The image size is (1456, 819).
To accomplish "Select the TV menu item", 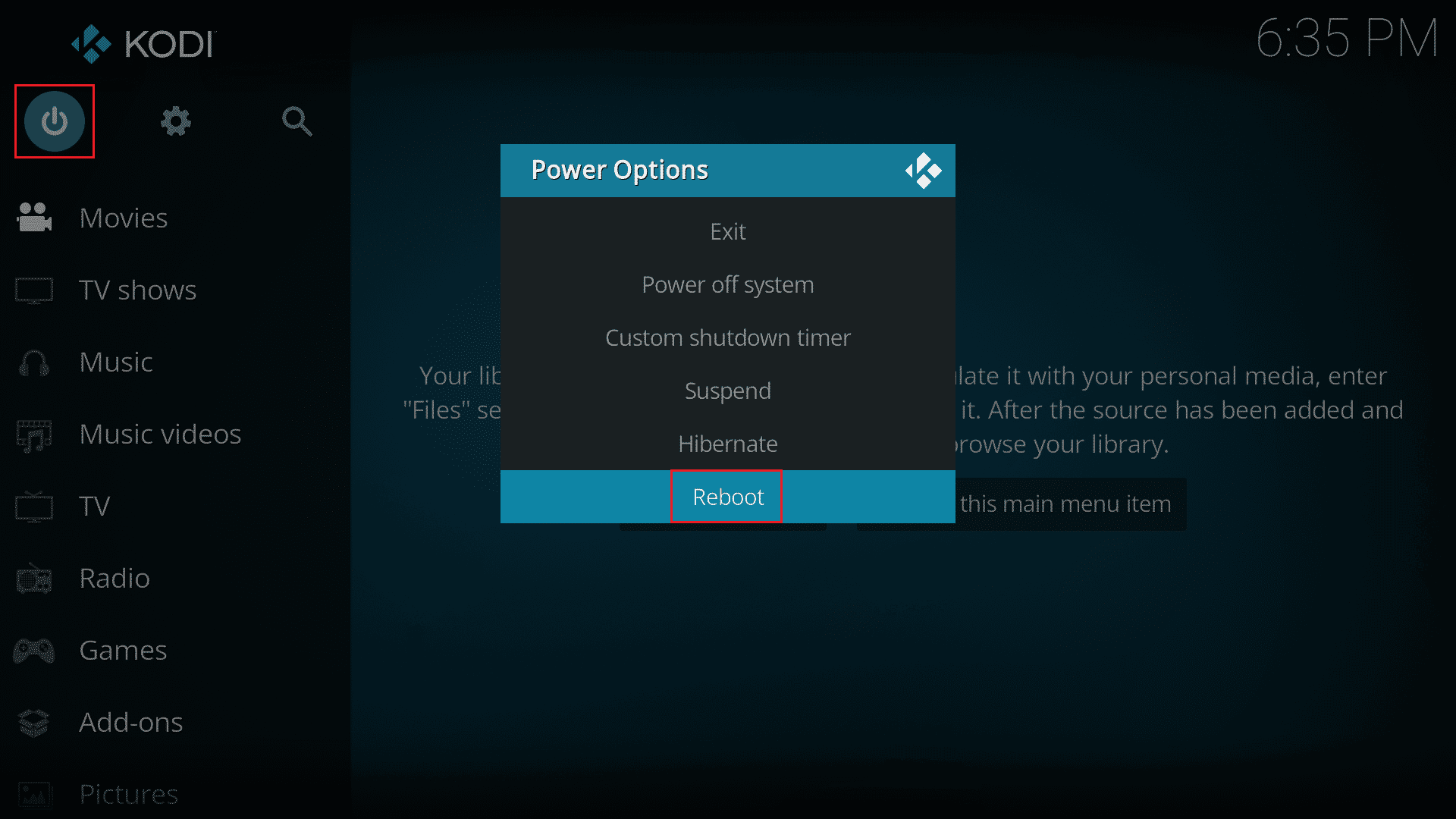I will click(95, 505).
